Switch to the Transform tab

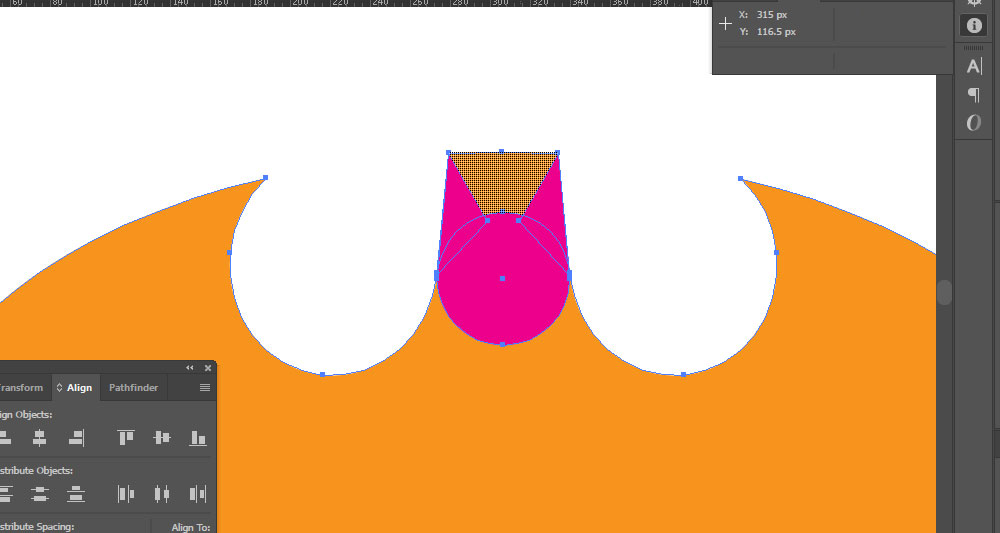22,388
